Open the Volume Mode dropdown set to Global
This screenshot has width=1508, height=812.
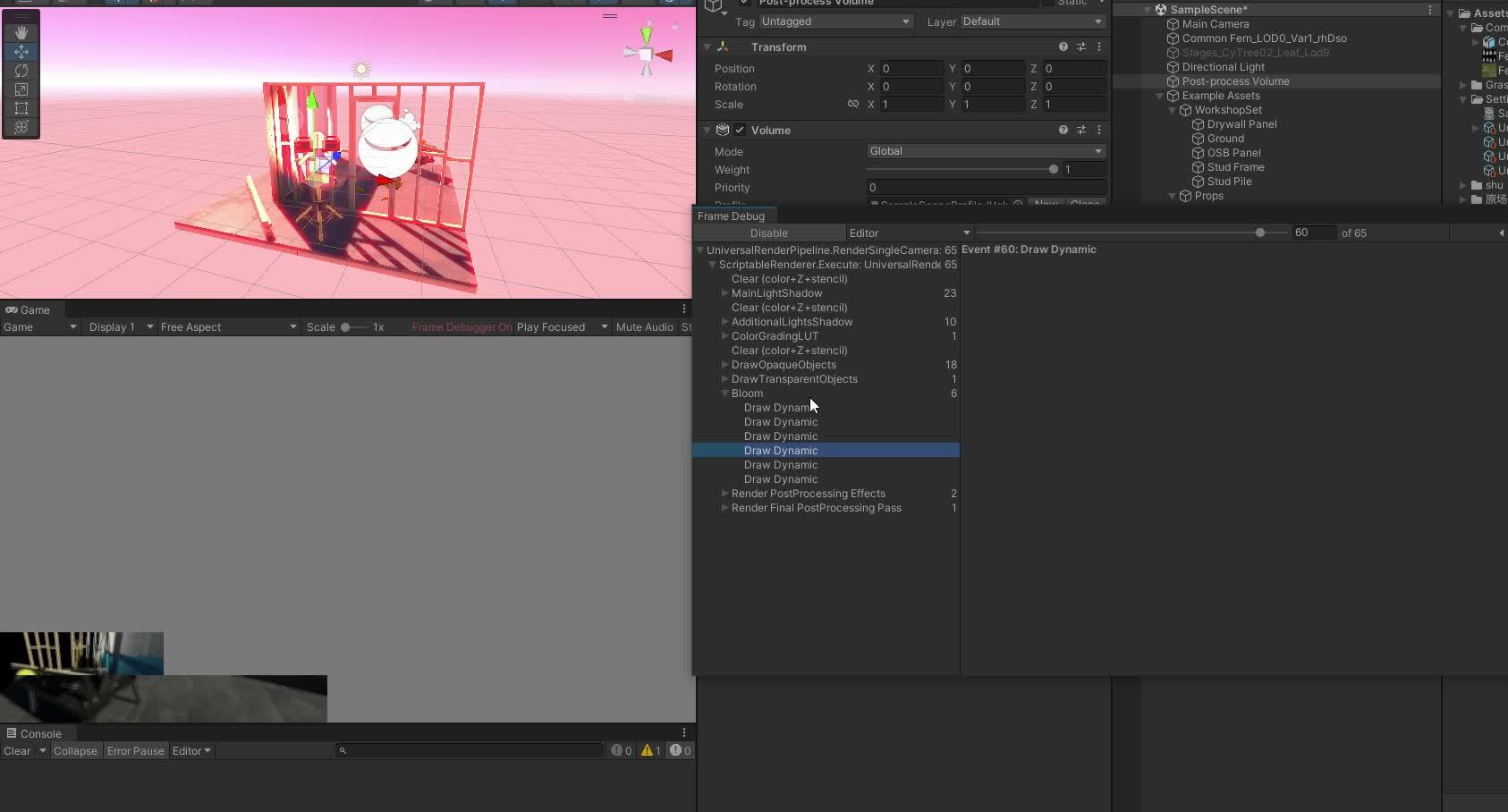click(x=986, y=152)
